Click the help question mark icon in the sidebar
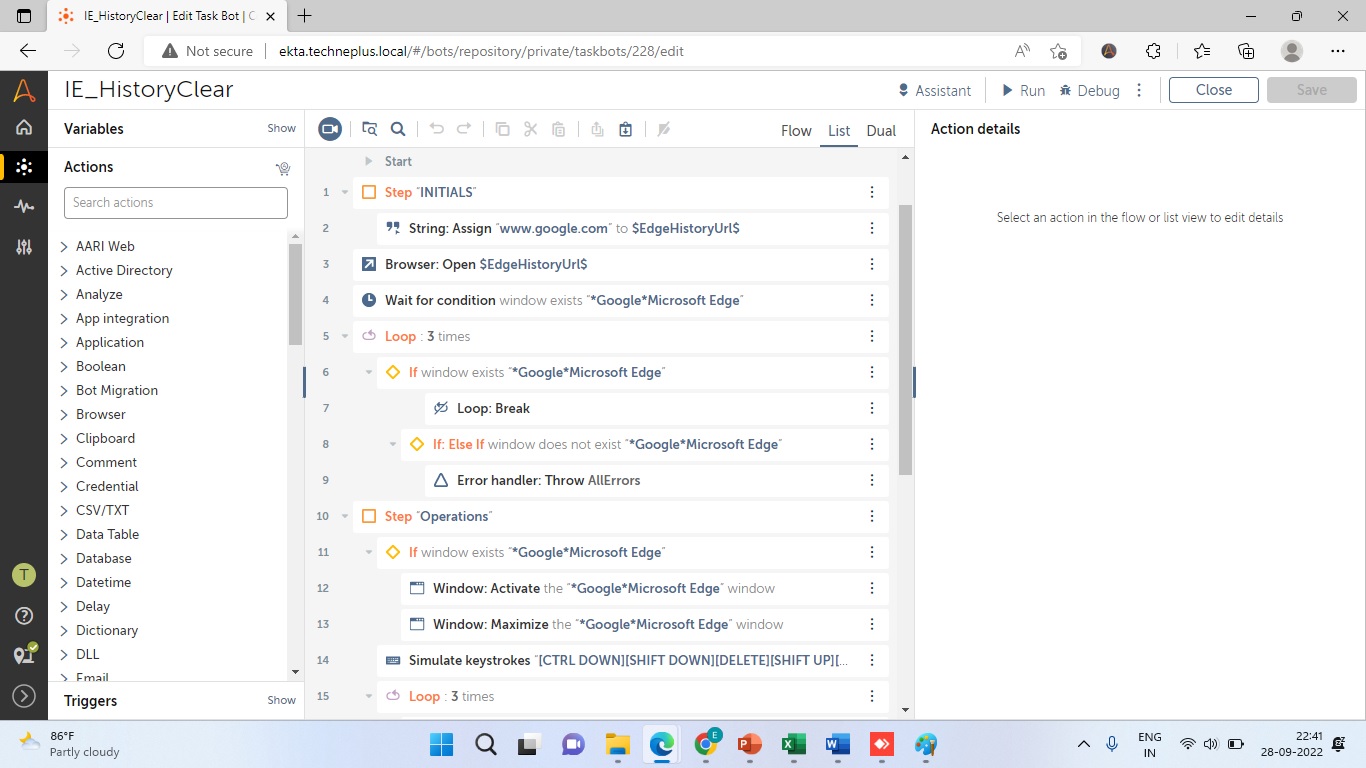 pyautogui.click(x=24, y=615)
